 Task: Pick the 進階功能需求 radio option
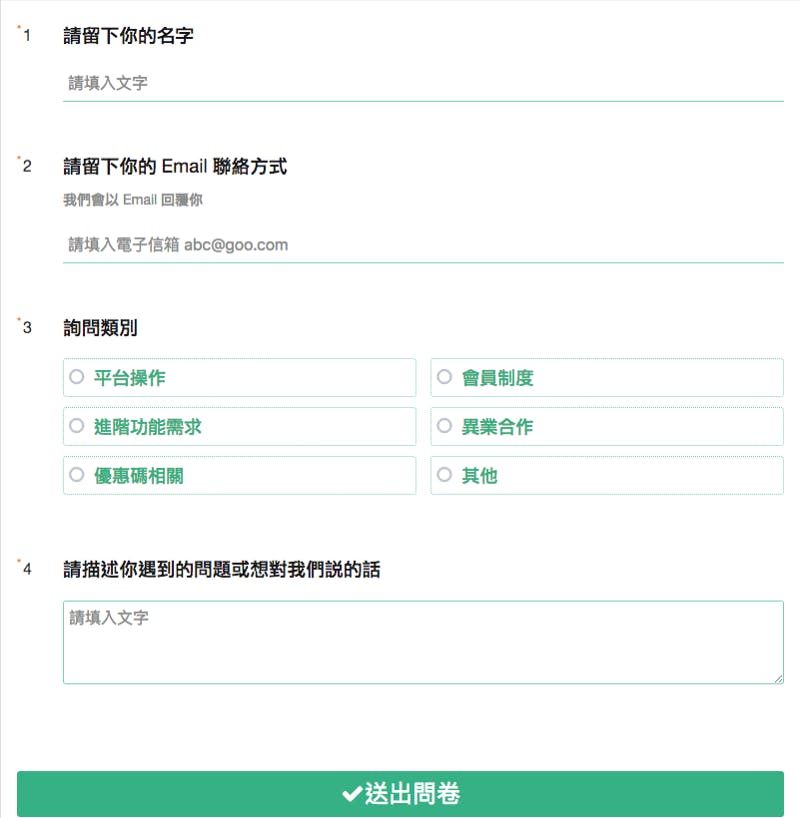coord(76,426)
